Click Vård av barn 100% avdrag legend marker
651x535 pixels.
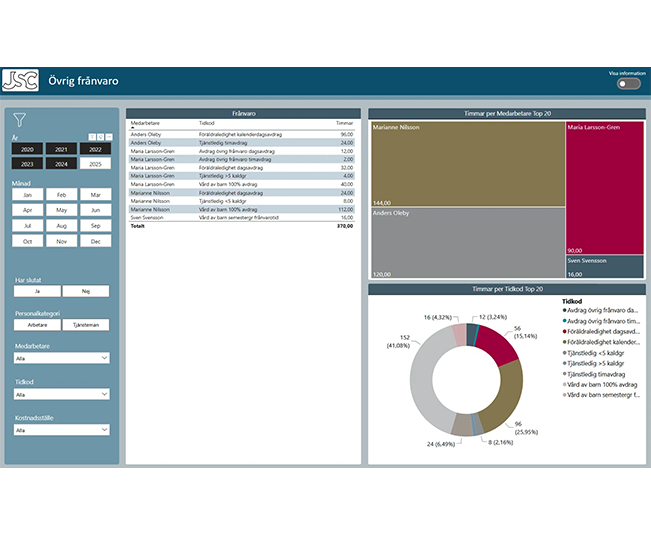coord(564,384)
